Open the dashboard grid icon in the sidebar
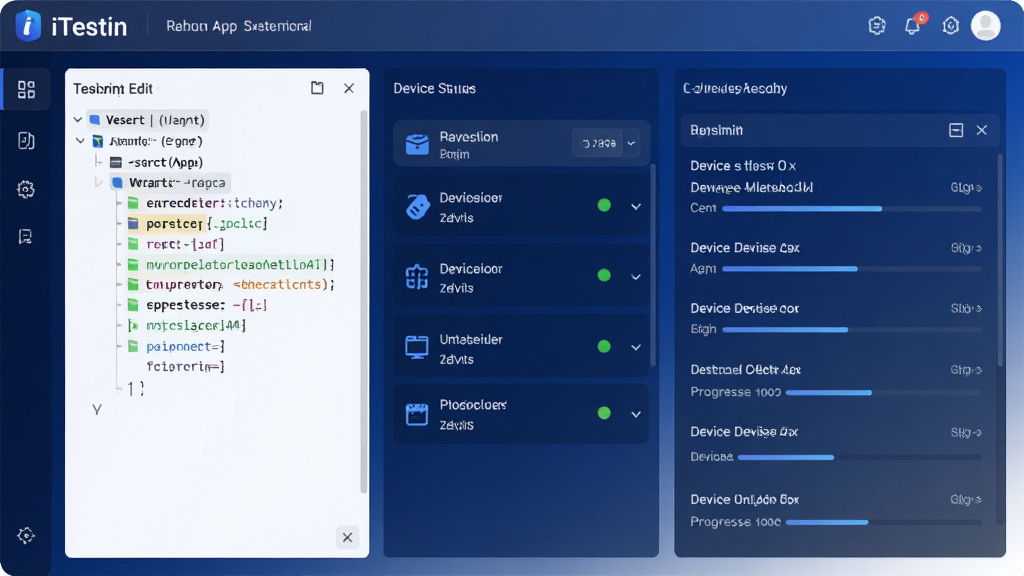The image size is (1024, 576). (26, 89)
